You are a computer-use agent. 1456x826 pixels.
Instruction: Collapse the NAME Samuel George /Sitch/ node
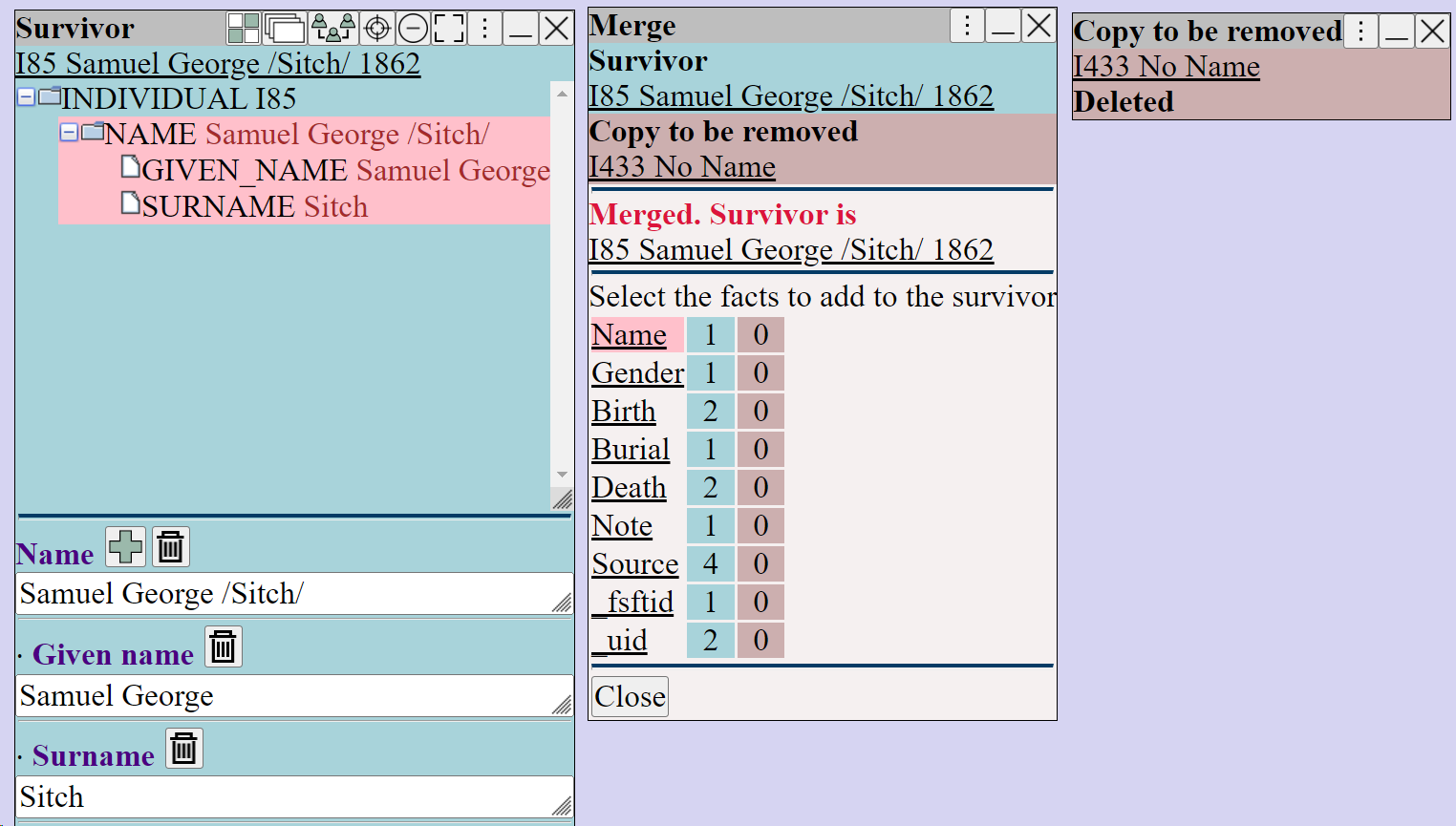tap(69, 133)
